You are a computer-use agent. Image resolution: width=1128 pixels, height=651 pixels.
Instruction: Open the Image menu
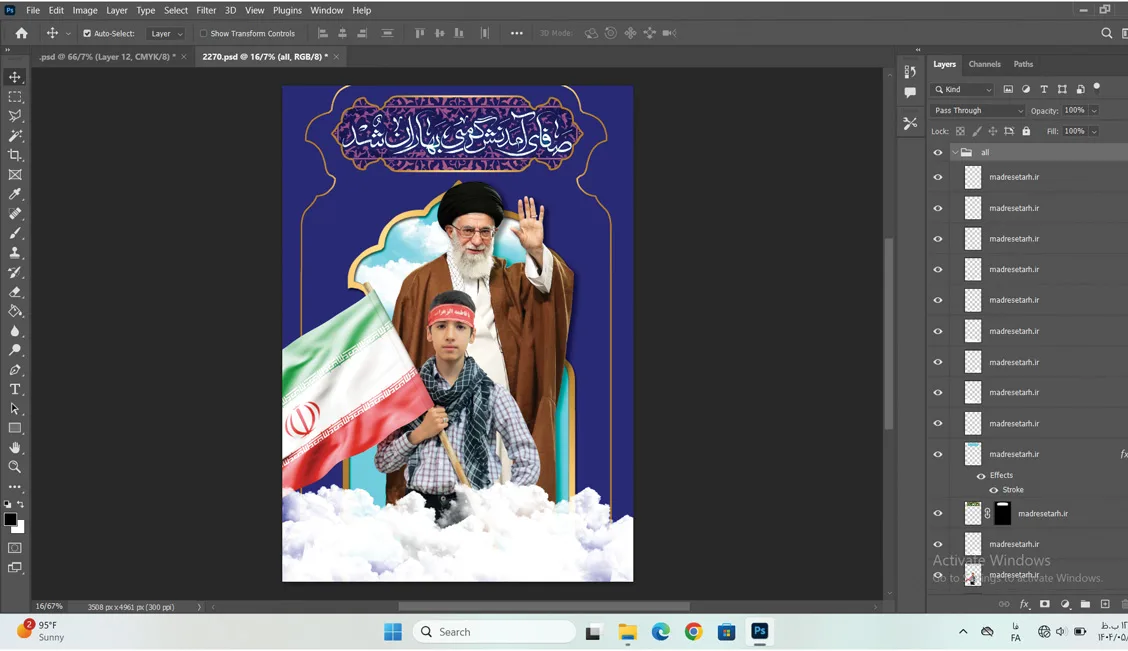pyautogui.click(x=85, y=10)
